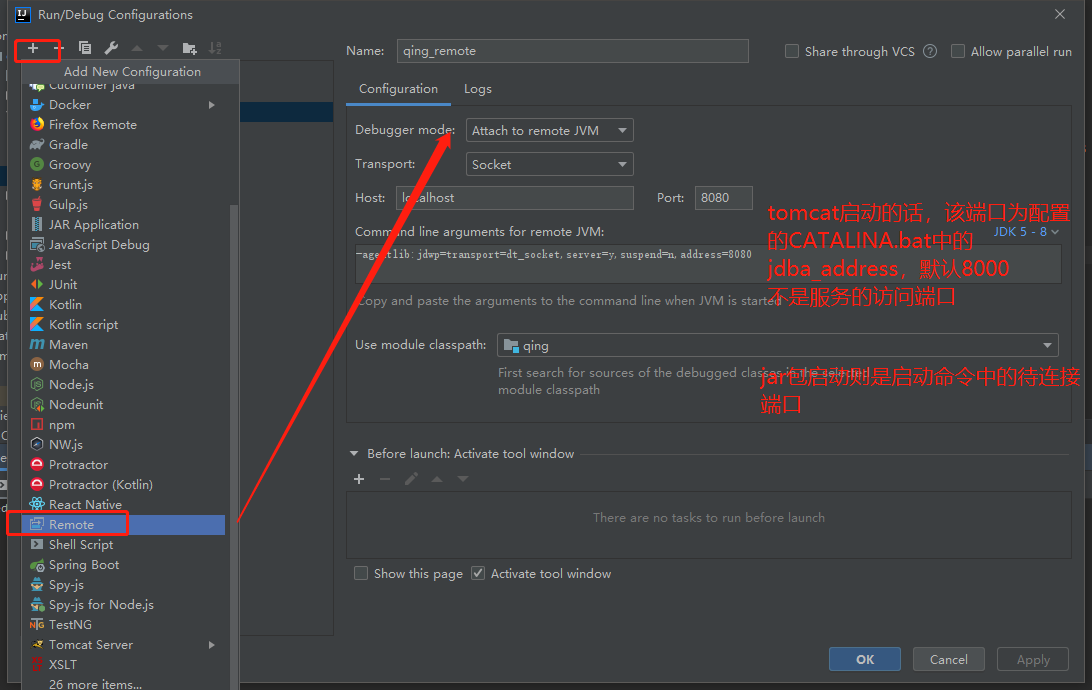Click the Cancel button
Viewport: 1092px width, 690px height.
(x=948, y=659)
